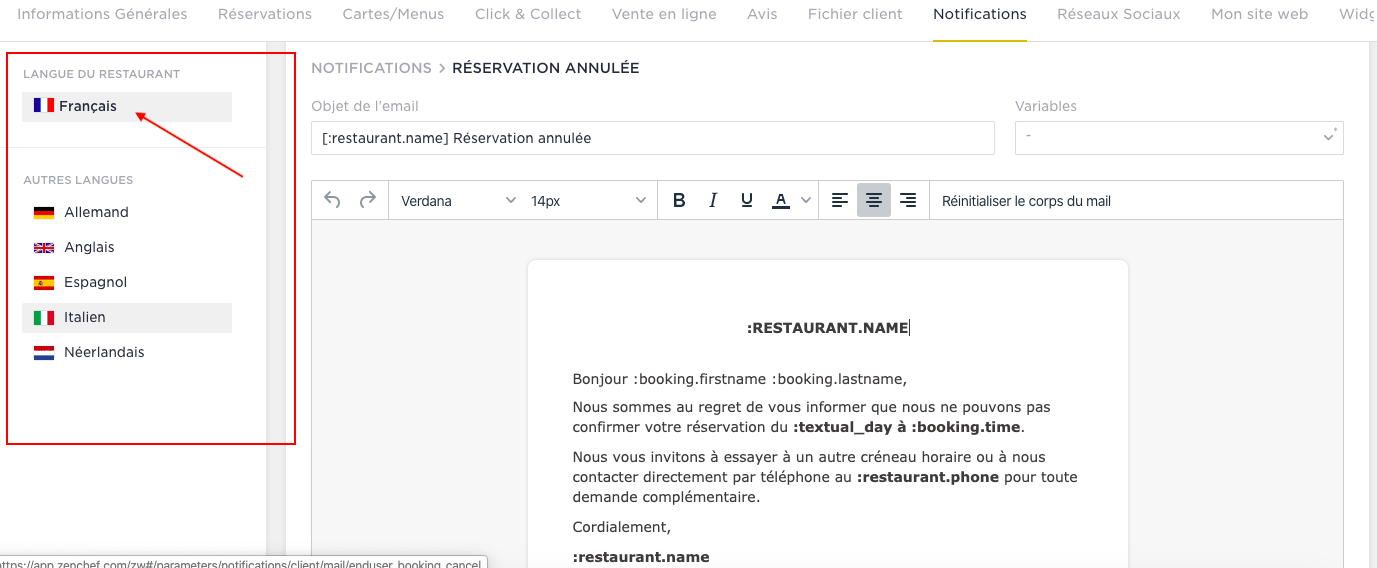Switch to the Avis tab
The width and height of the screenshot is (1377, 568).
pos(762,14)
